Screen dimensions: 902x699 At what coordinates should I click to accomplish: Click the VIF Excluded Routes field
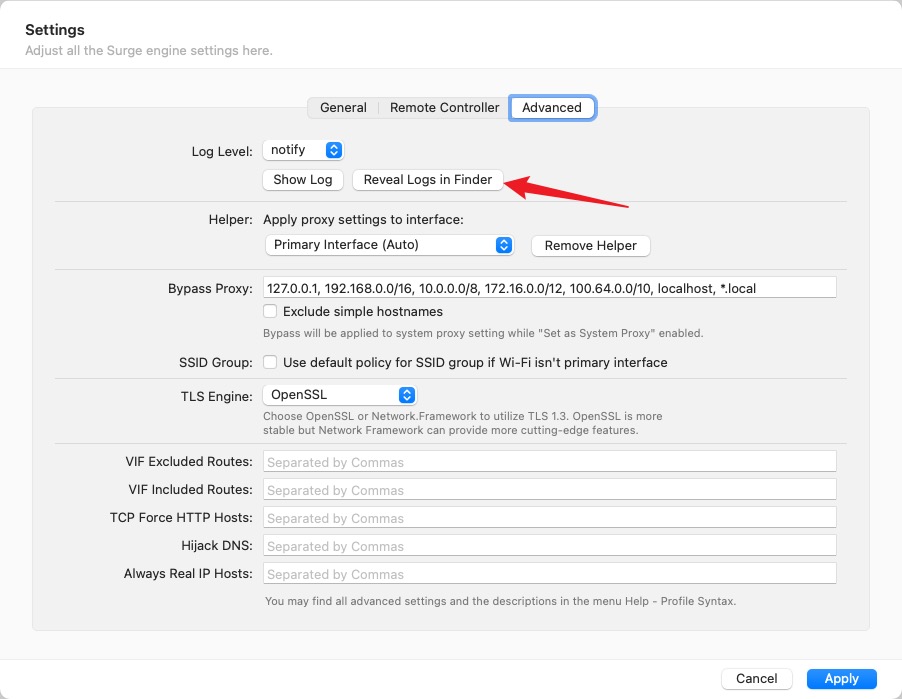[549, 461]
